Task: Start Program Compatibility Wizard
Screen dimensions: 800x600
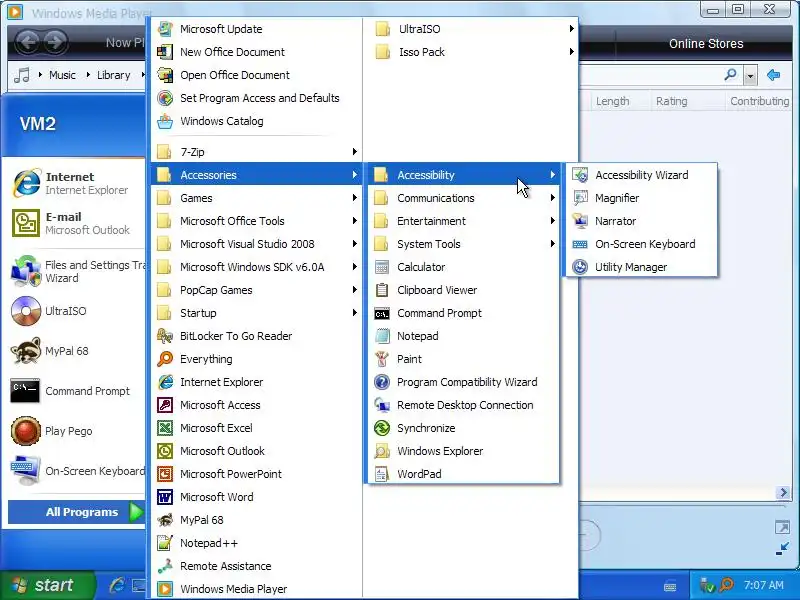Action: pyautogui.click(x=463, y=382)
